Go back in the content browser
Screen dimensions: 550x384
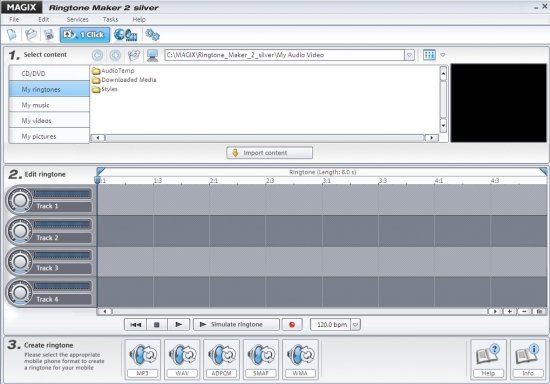(x=98, y=55)
